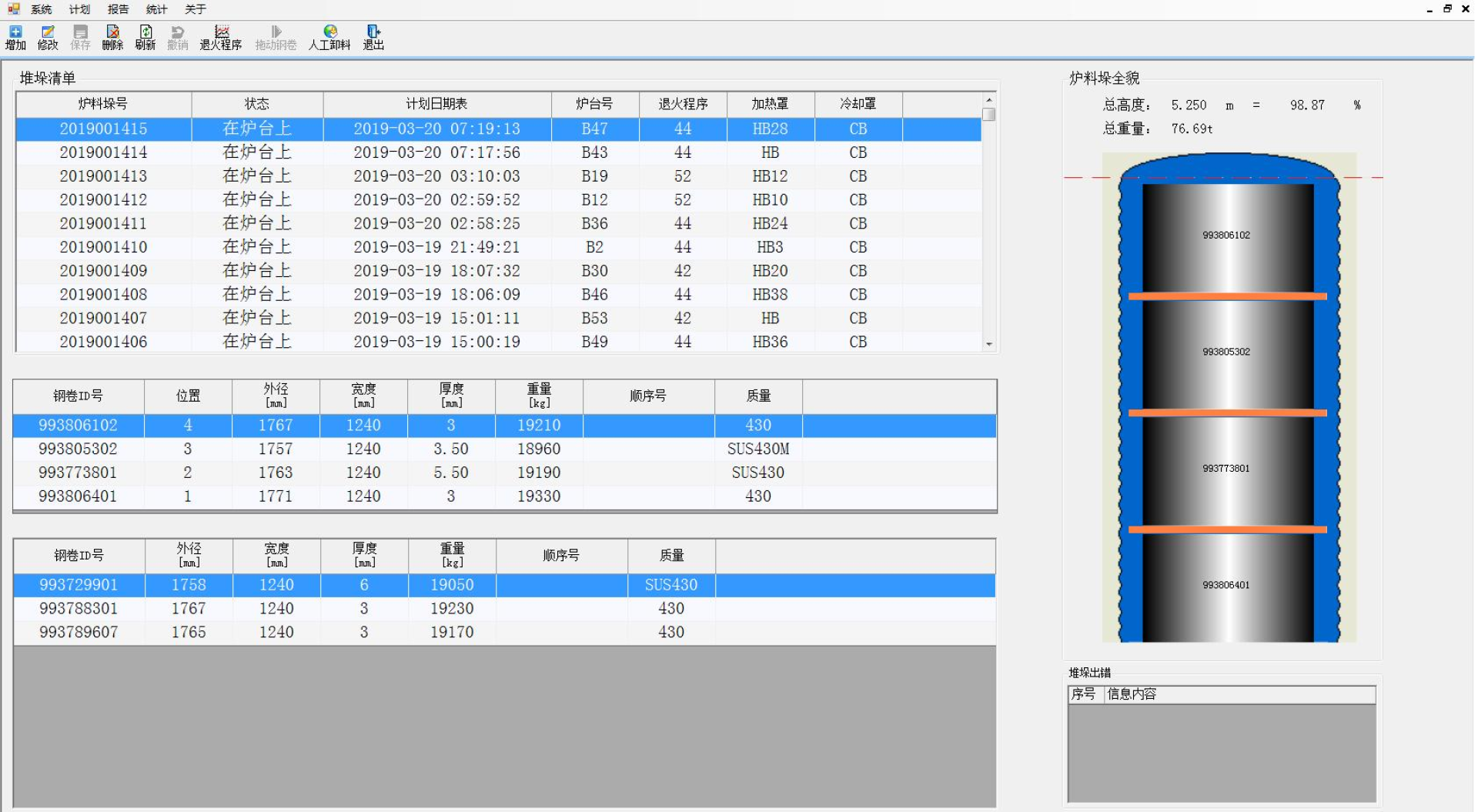Click the 序号 header in 堆垛出错 list

pos(1085,694)
